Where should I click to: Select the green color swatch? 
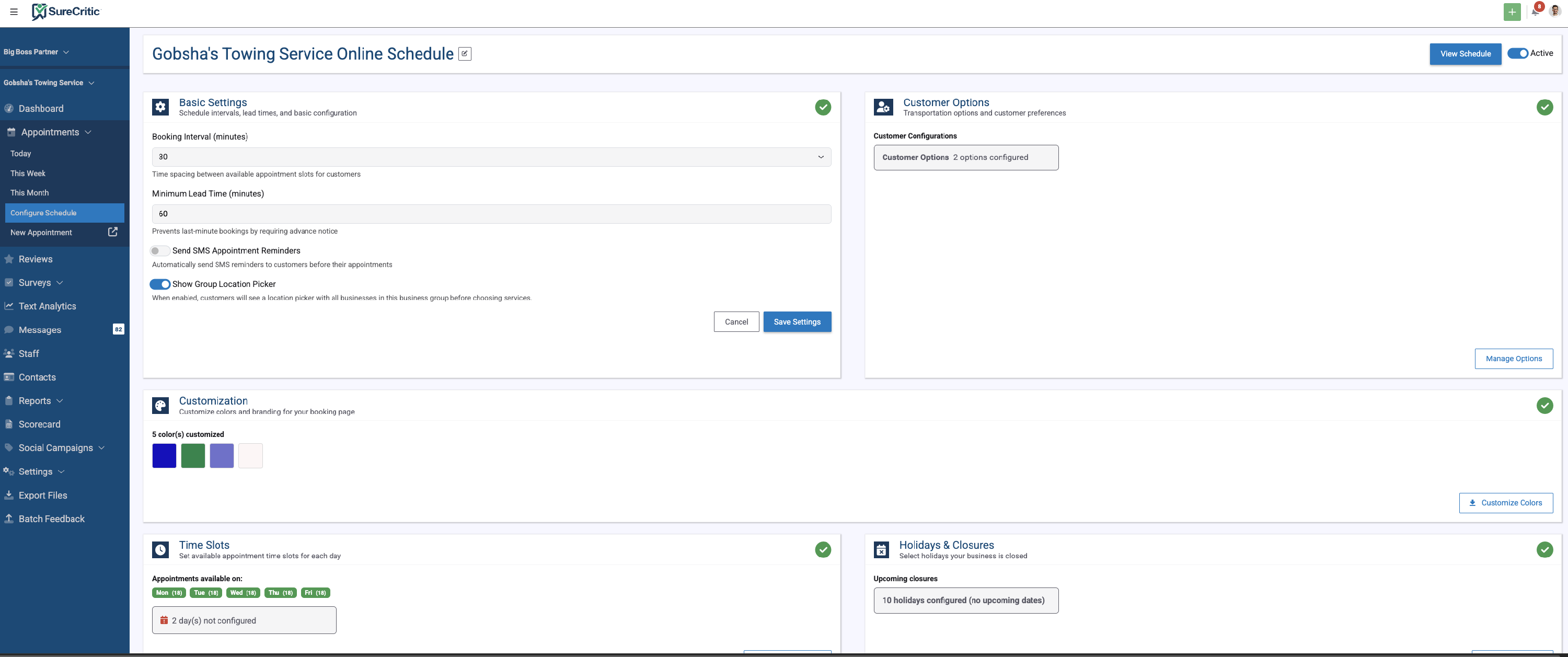tap(193, 456)
